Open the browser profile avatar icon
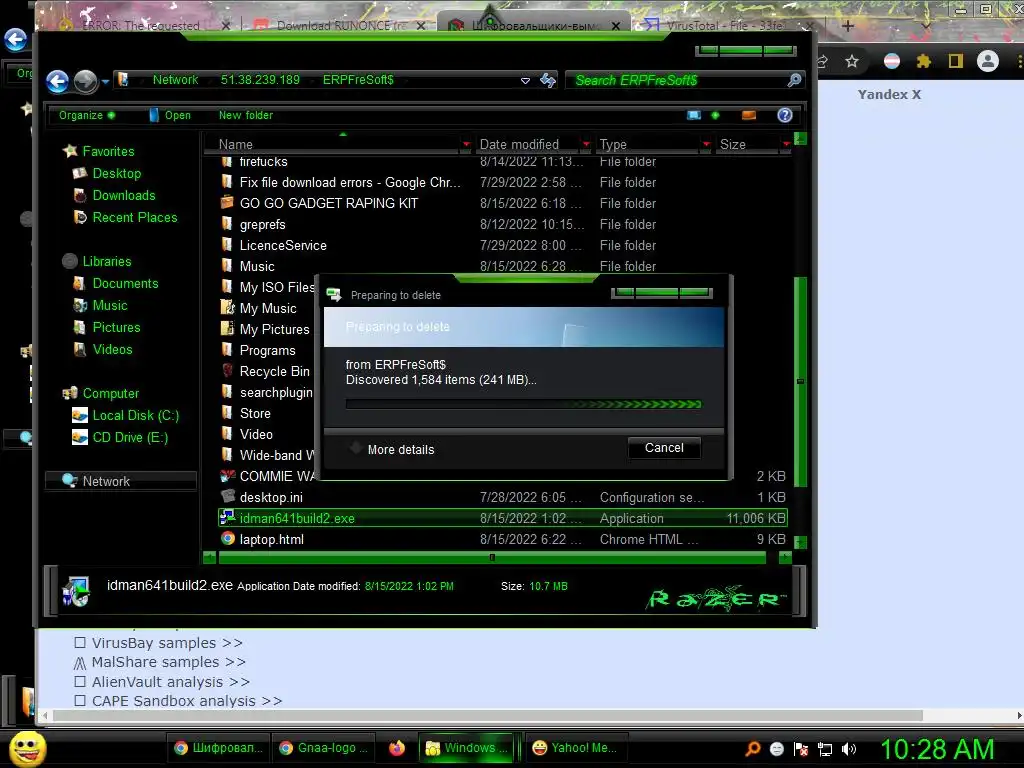The width and height of the screenshot is (1024, 768). click(x=987, y=61)
